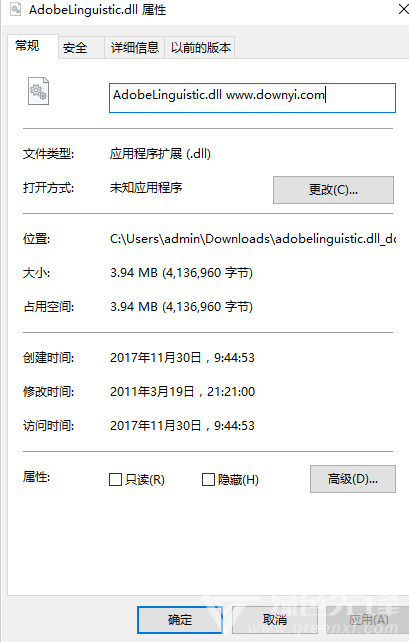The height and width of the screenshot is (642, 409).
Task: Click the 取消 button
Action: tap(275, 620)
